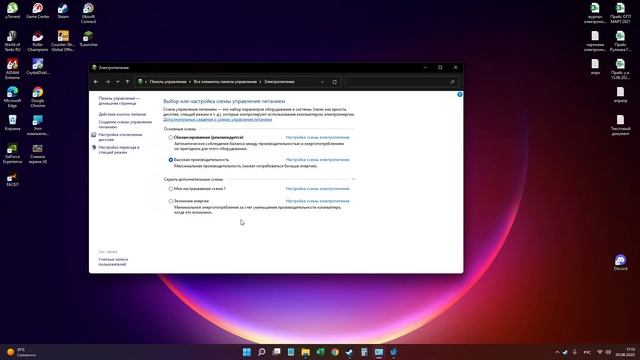Image resolution: width=640 pixels, height=360 pixels.
Task: Open the Game Center desktop shortcut
Action: tap(38, 11)
